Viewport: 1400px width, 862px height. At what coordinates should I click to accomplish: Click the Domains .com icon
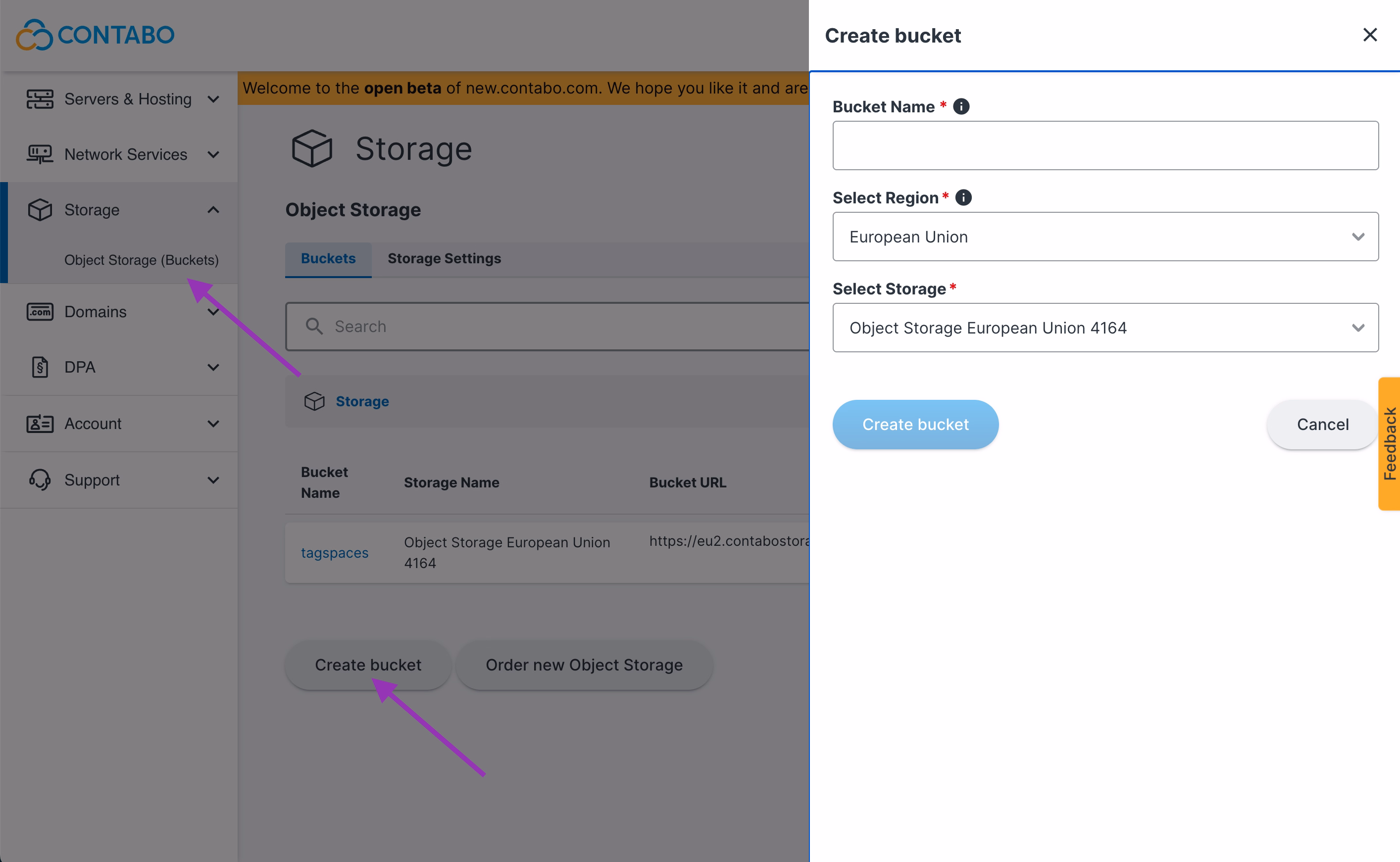40,312
